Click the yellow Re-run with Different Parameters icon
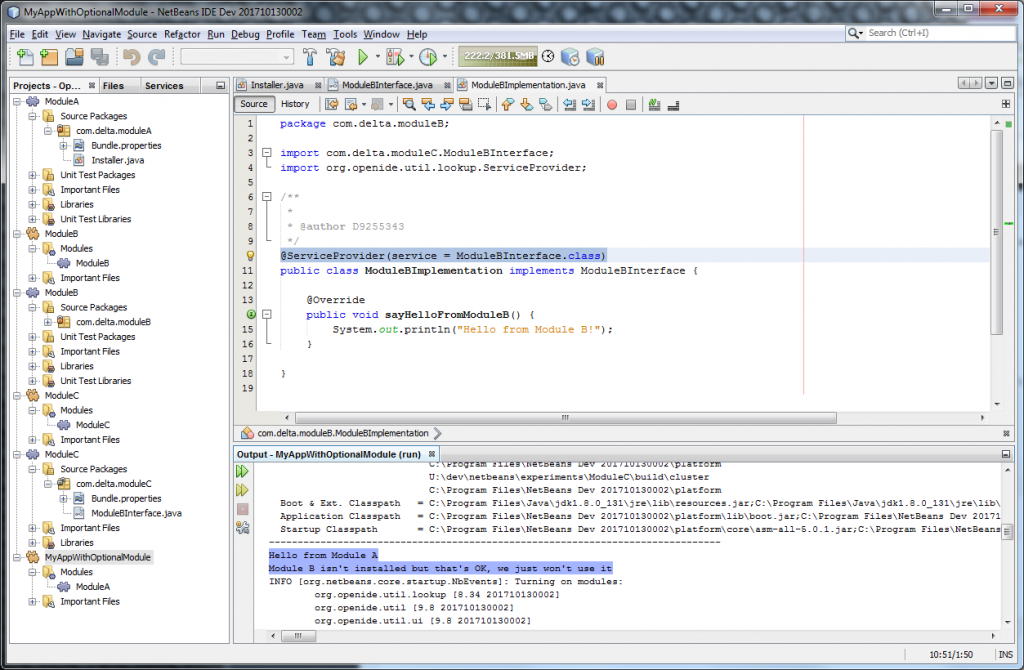1024x670 pixels. click(242, 490)
